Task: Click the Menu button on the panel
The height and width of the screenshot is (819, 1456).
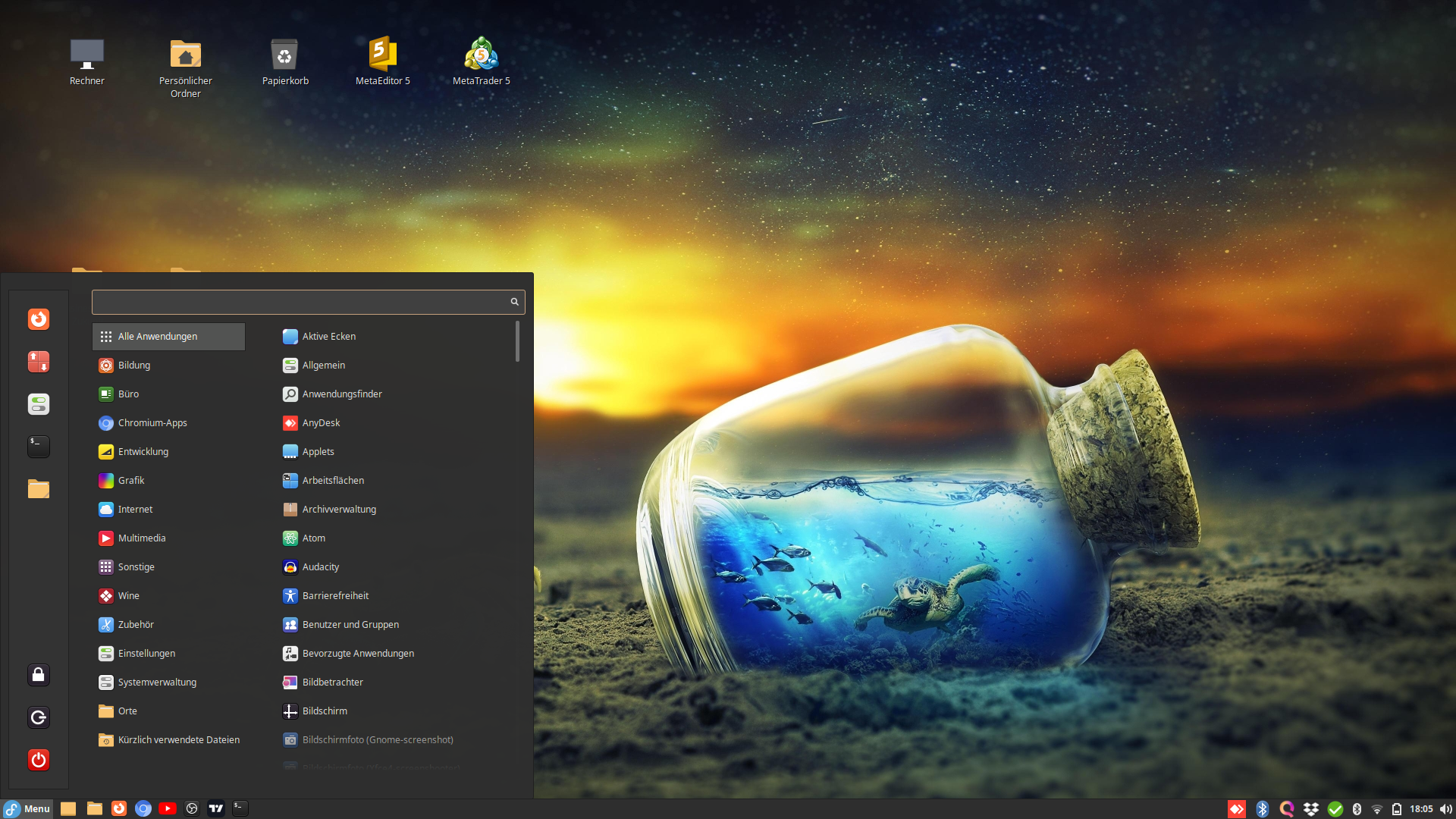Action: 27,808
